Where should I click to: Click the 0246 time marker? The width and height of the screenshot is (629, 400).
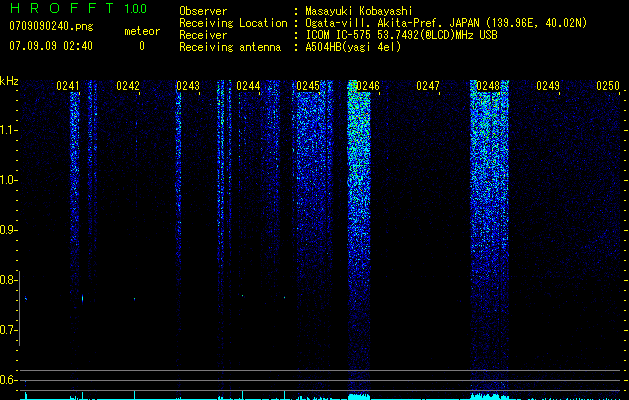[368, 86]
